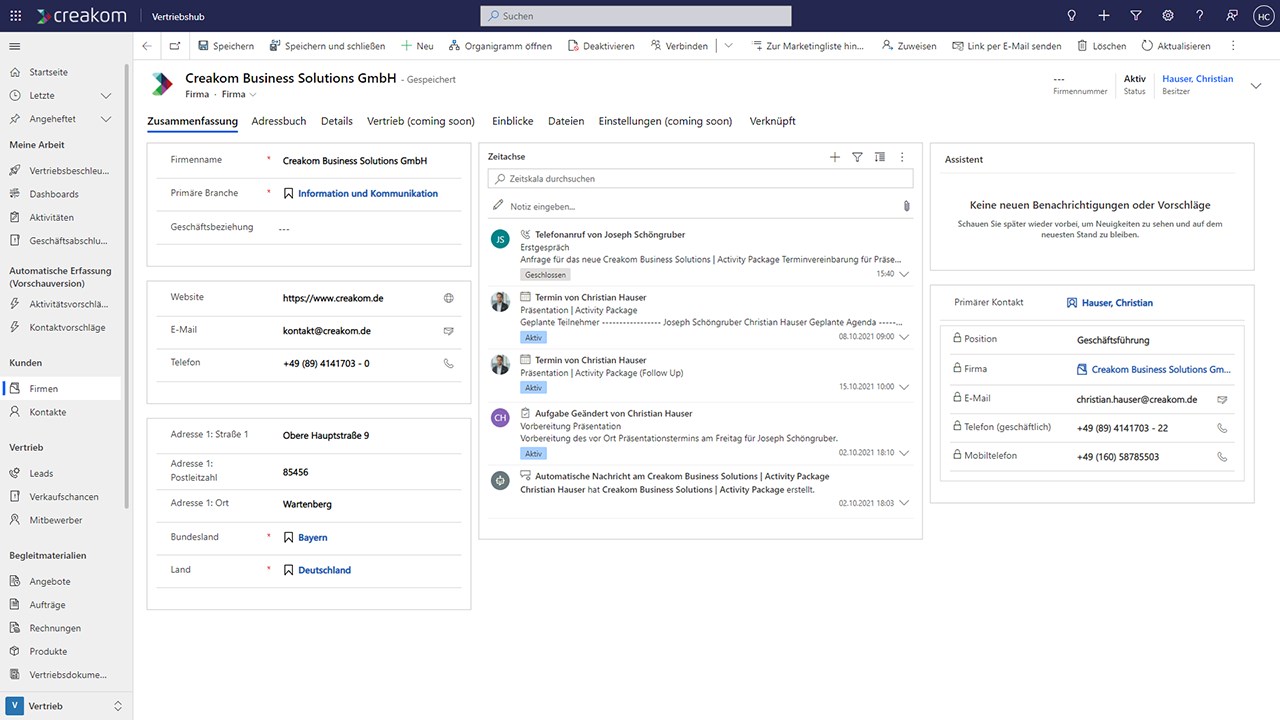Click Organigramm öffnen

tap(500, 46)
